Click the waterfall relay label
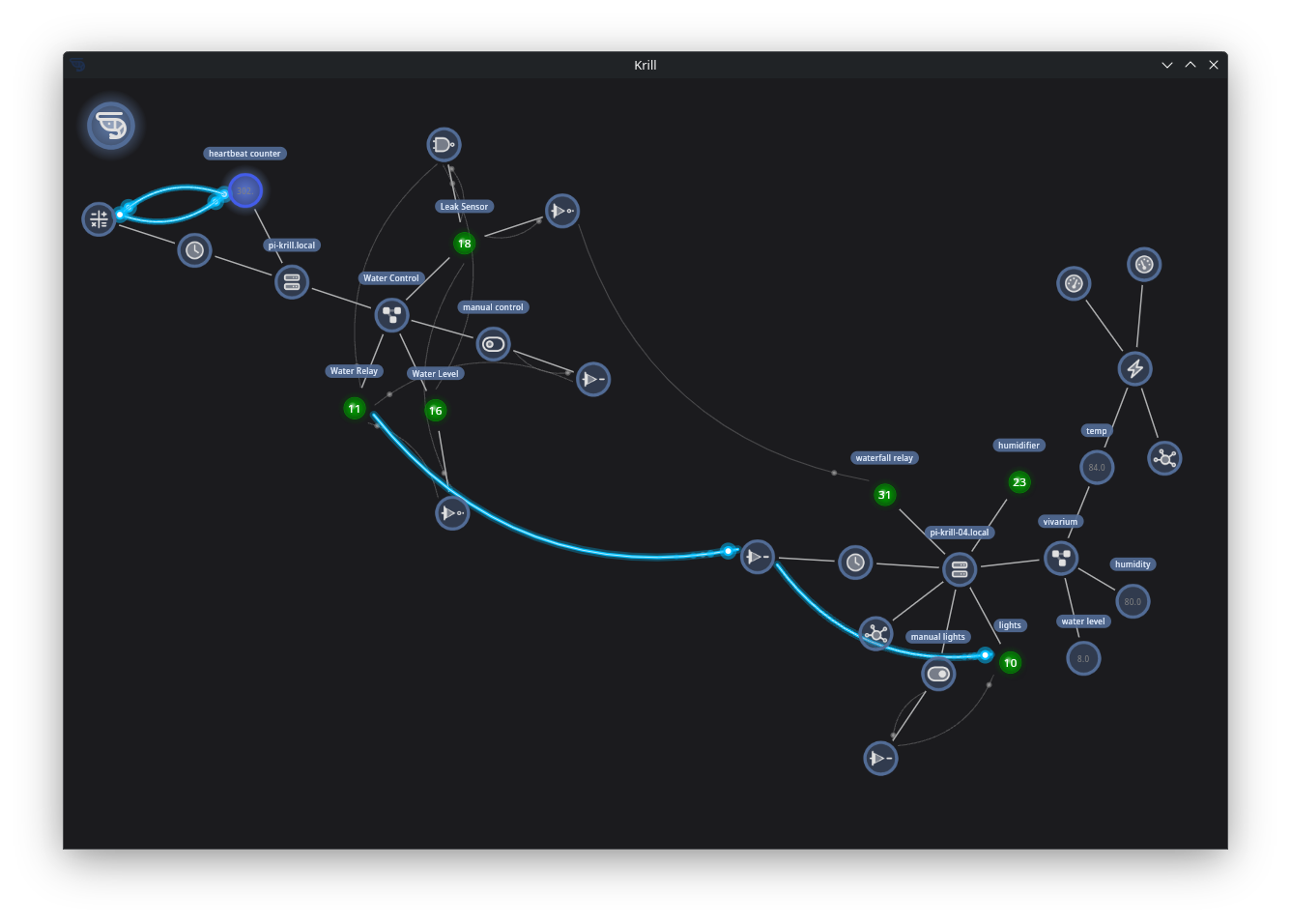Screen dimensions: 1291x924 884,458
